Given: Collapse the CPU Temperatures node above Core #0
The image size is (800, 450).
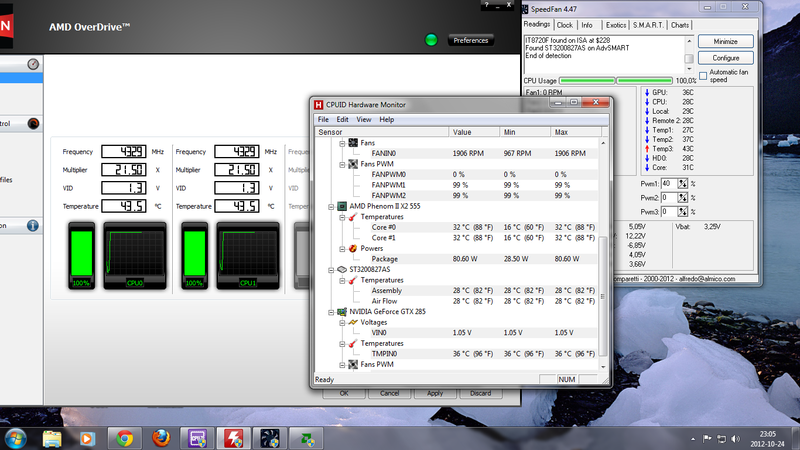Looking at the screenshot, I should (x=342, y=217).
